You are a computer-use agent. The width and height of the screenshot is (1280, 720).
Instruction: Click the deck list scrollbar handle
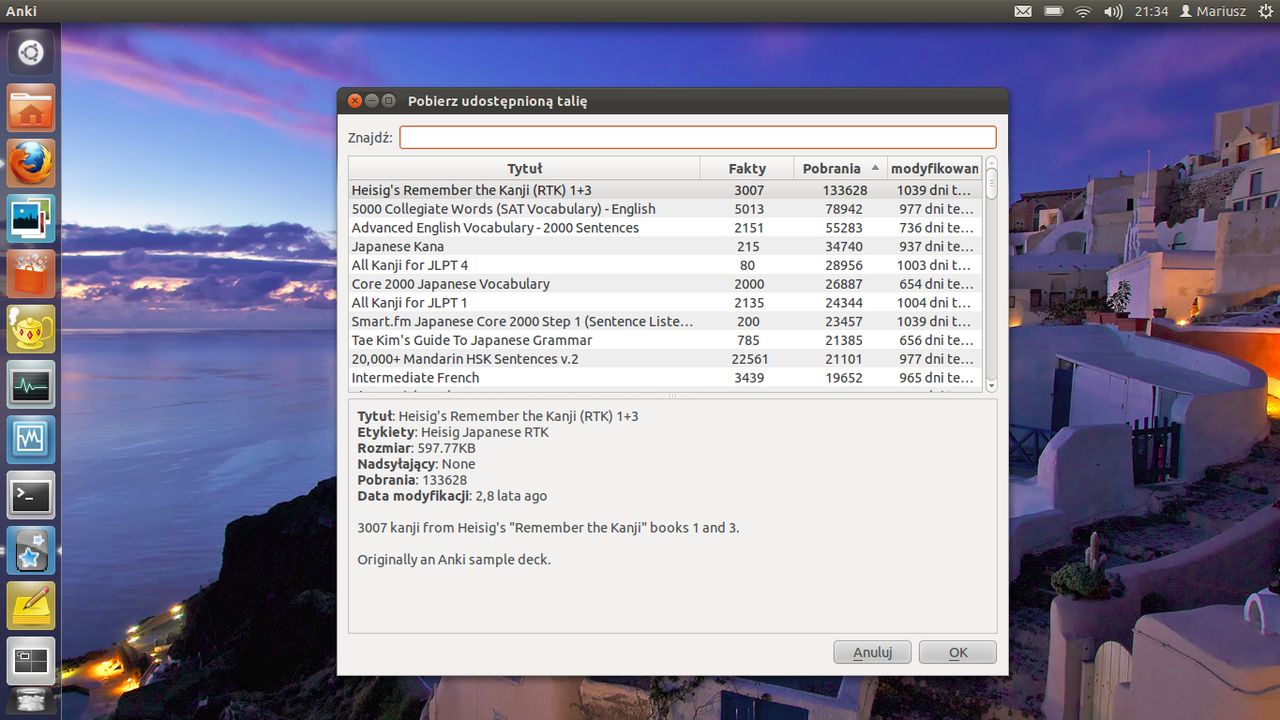pyautogui.click(x=991, y=184)
